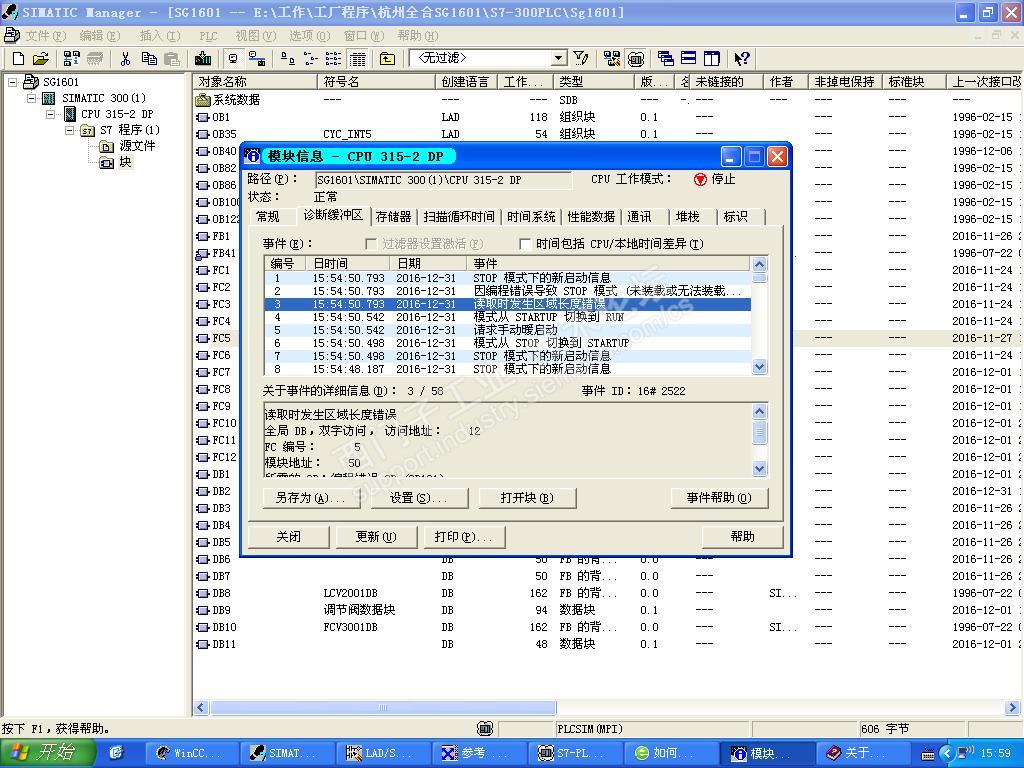The image size is (1024, 768).
Task: Open the <无过滤> filter dropdown
Action: tap(559, 59)
